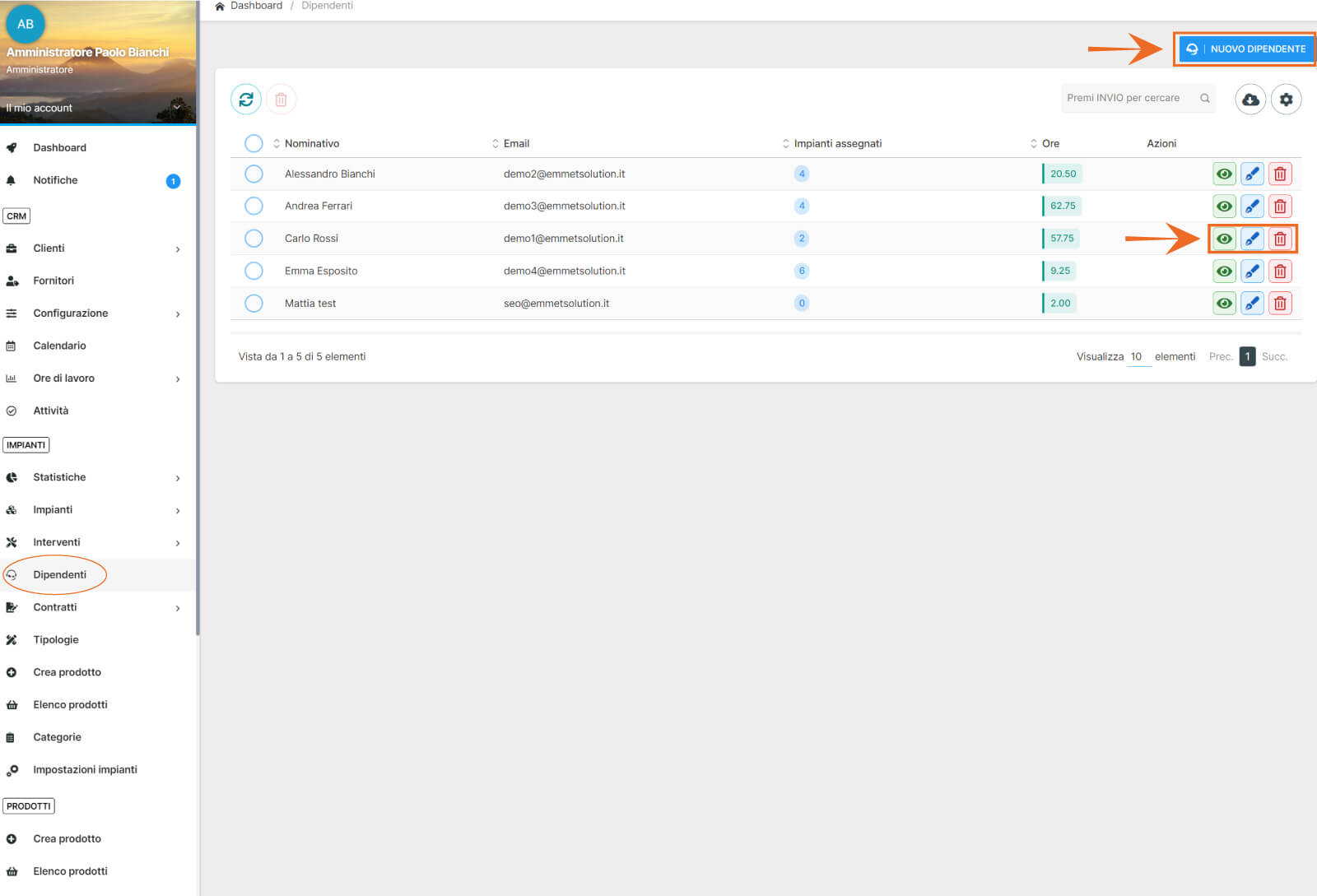Viewport: 1317px width, 896px height.
Task: Click the refresh table icon
Action: [245, 100]
